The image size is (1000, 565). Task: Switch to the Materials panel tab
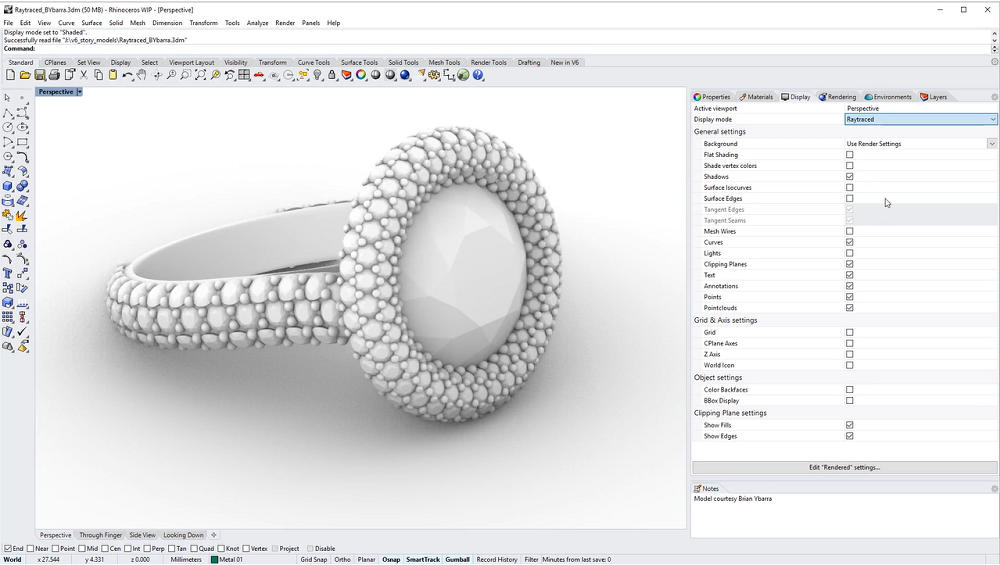click(x=756, y=97)
